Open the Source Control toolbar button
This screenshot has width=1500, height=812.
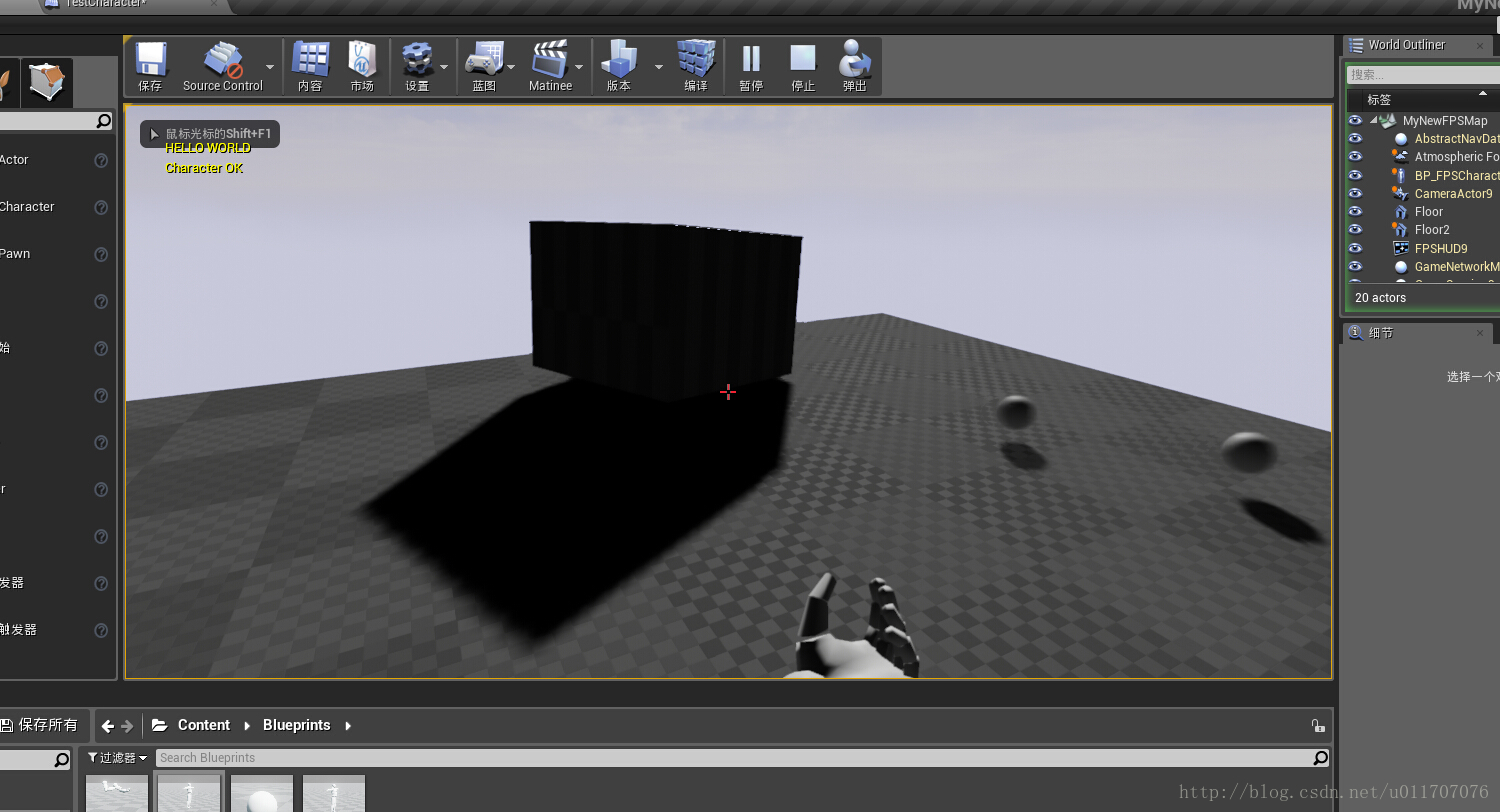[x=222, y=67]
